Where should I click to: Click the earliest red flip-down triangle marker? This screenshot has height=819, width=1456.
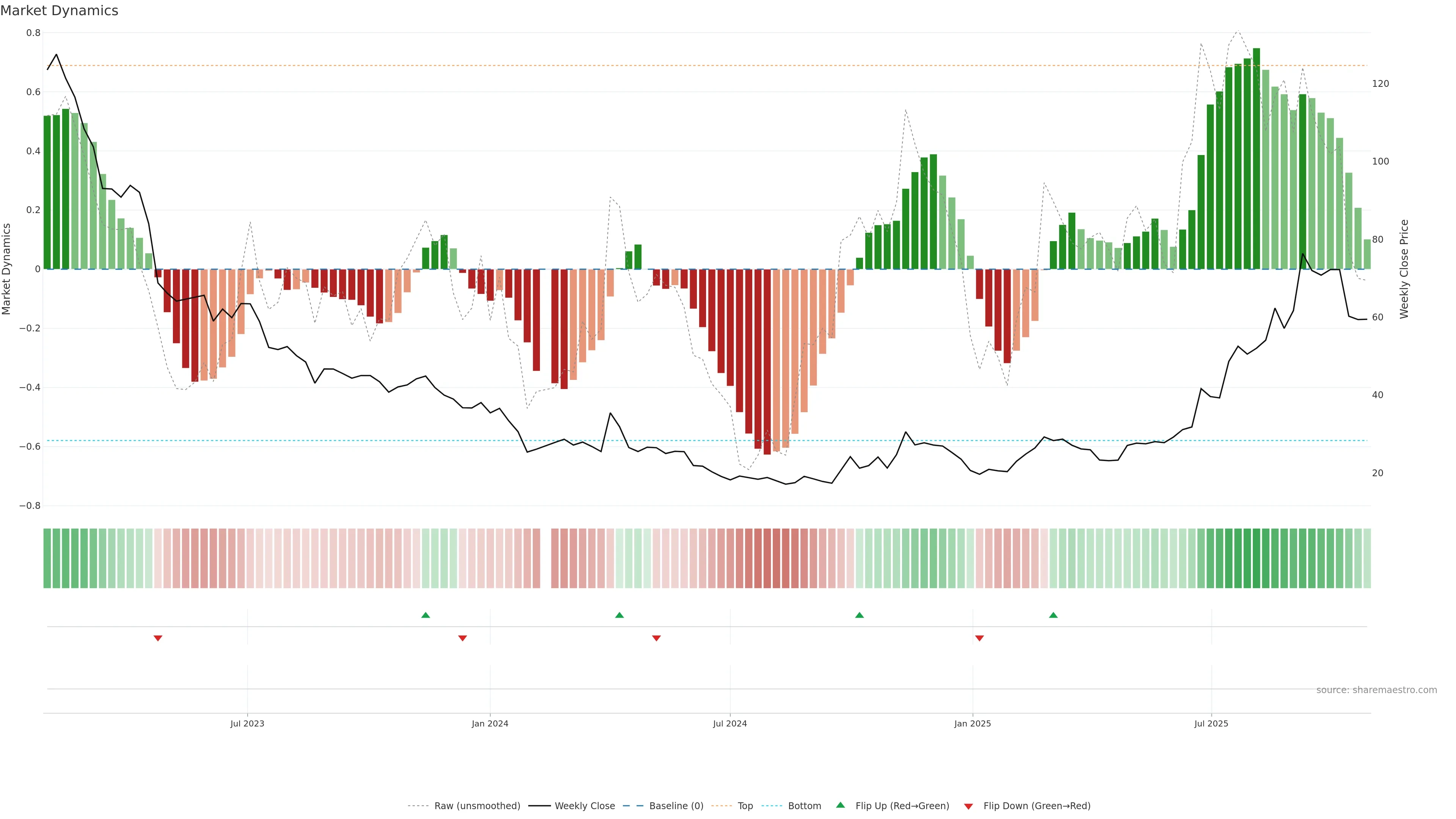pyautogui.click(x=158, y=638)
